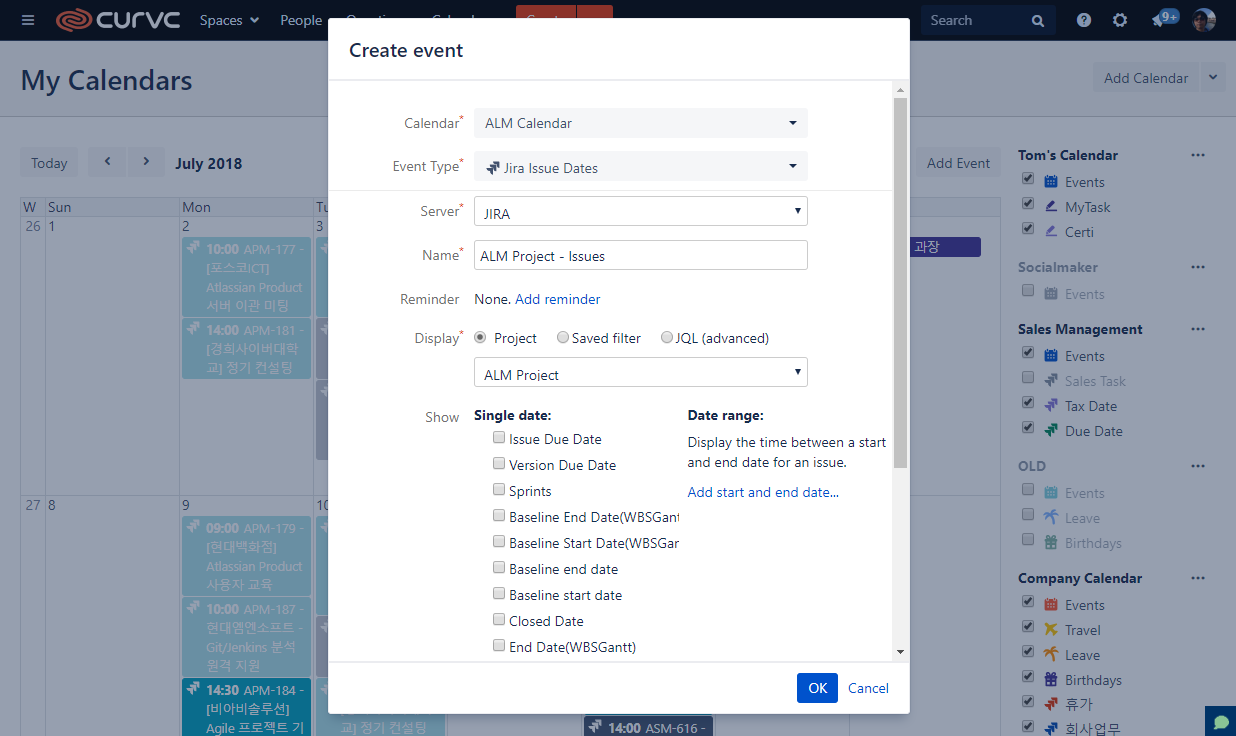1236x736 pixels.
Task: Enable the Sales Task checkbox
Action: pyautogui.click(x=1027, y=378)
